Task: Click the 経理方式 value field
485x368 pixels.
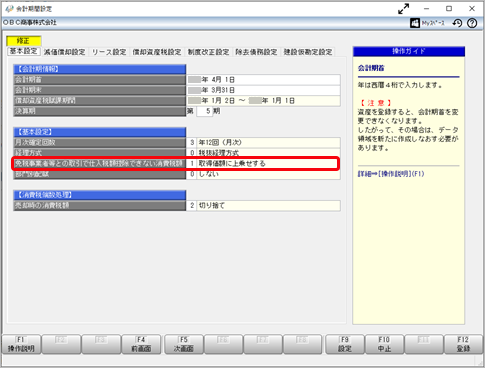Action: coord(263,153)
